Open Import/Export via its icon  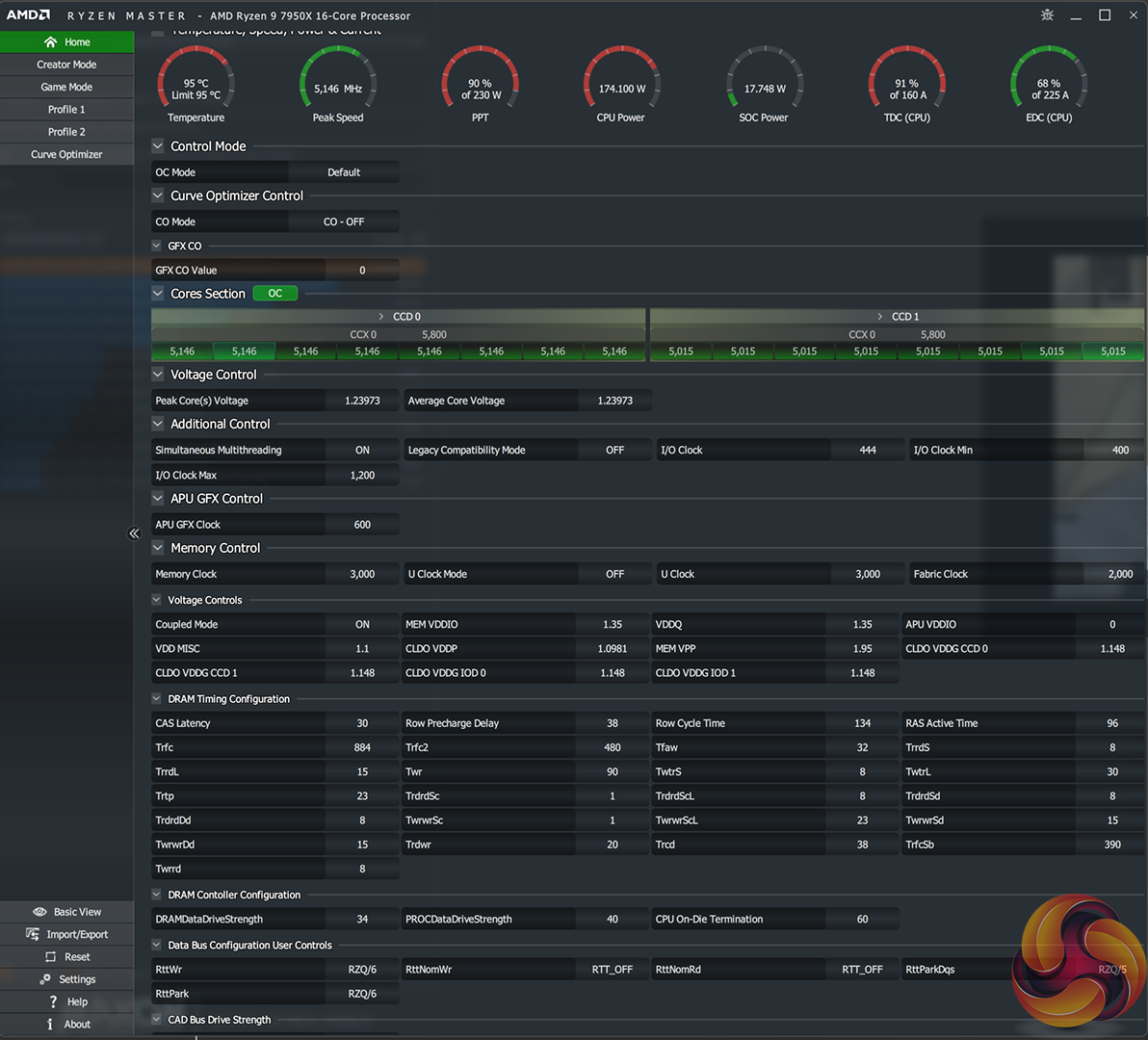click(x=33, y=934)
